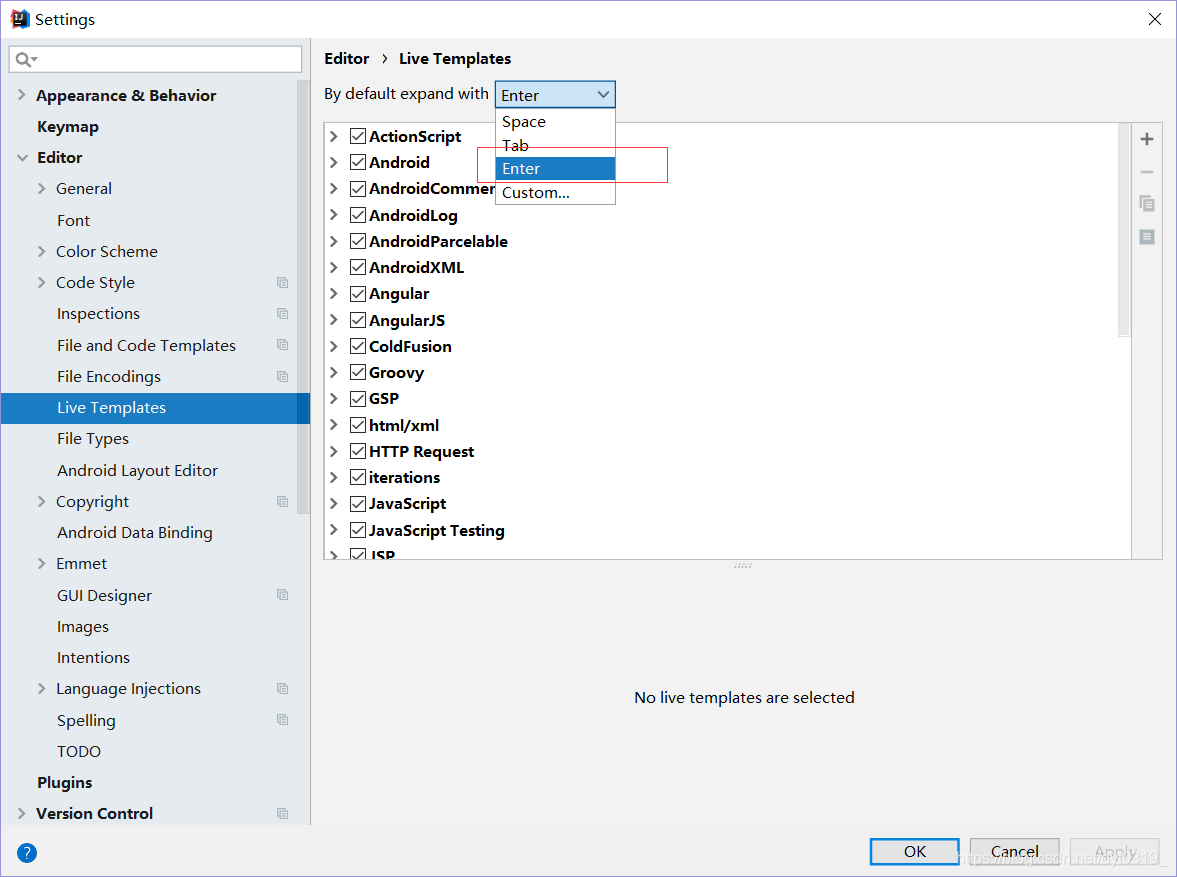Screen dimensions: 1177x877
Task: Click the add template plus icon
Action: point(1146,139)
